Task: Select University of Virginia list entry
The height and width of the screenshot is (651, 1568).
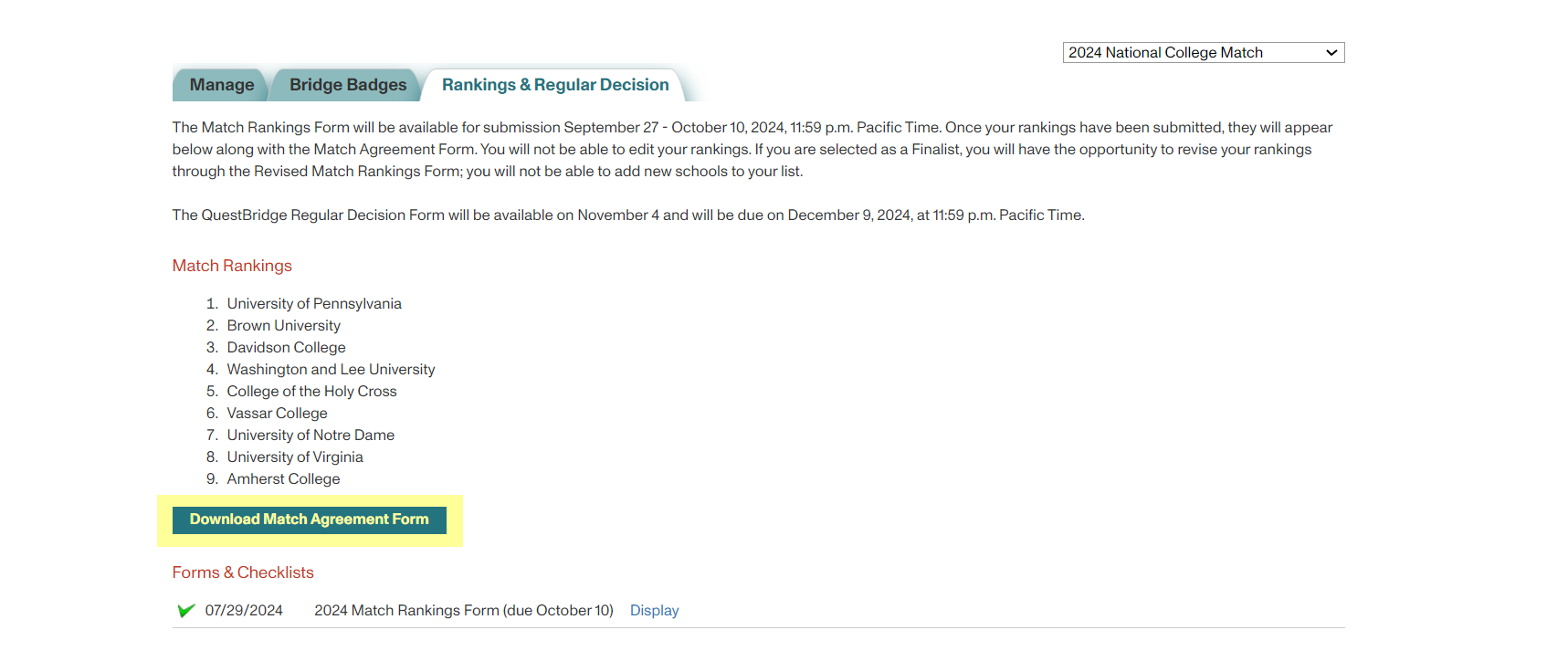Action: [295, 457]
